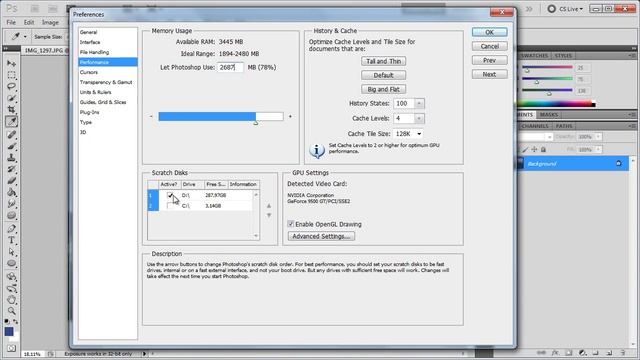Image resolution: width=640 pixels, height=360 pixels.
Task: Select the Brush tool
Action: 11,146
